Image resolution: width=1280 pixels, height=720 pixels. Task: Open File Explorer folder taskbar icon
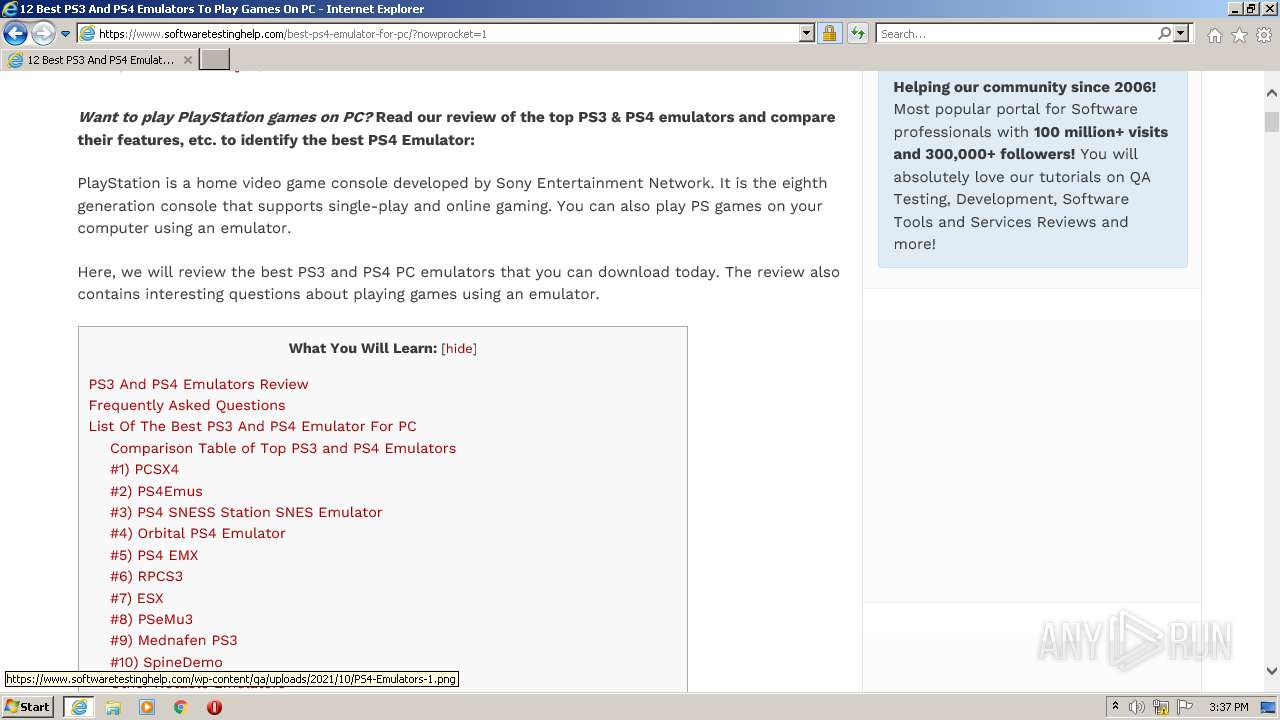pos(113,707)
